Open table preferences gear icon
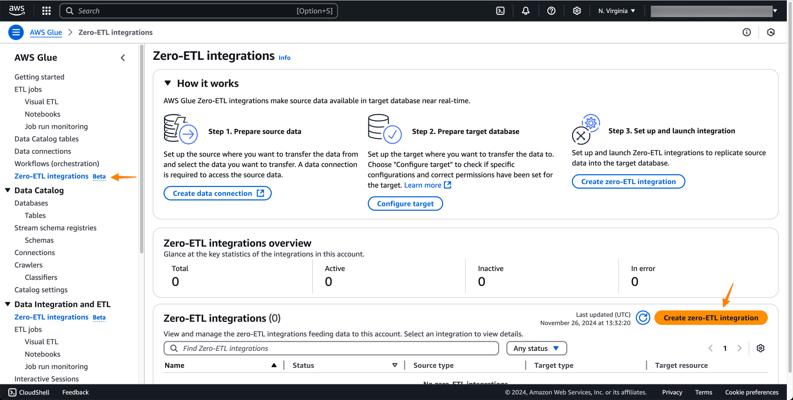Screen dimensions: 793x400 point(760,348)
